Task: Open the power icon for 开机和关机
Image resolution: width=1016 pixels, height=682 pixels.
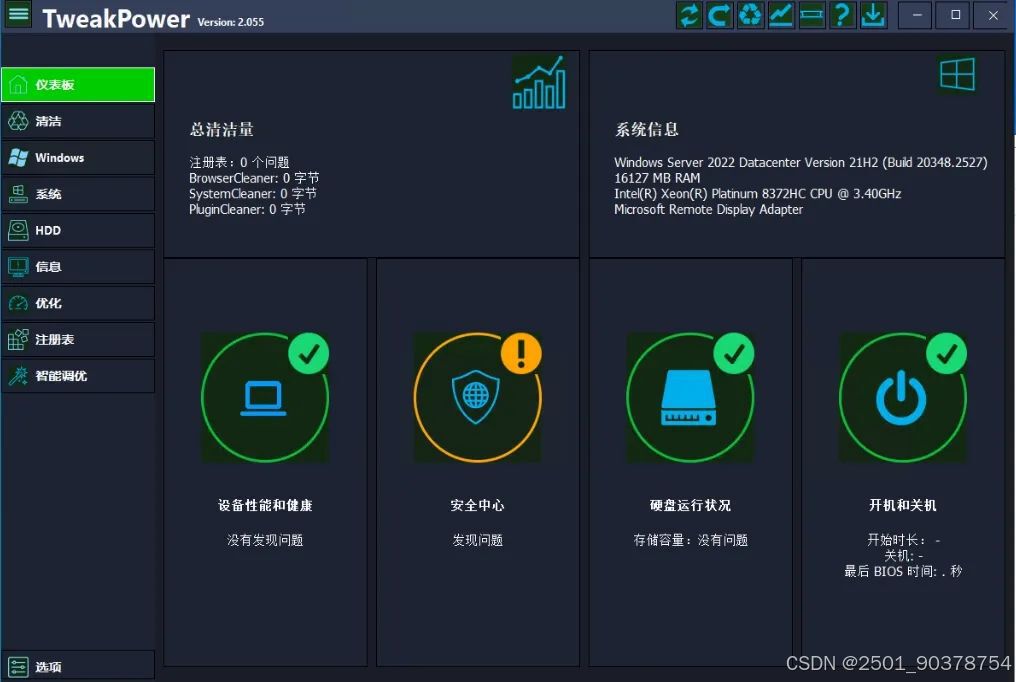Action: point(901,400)
